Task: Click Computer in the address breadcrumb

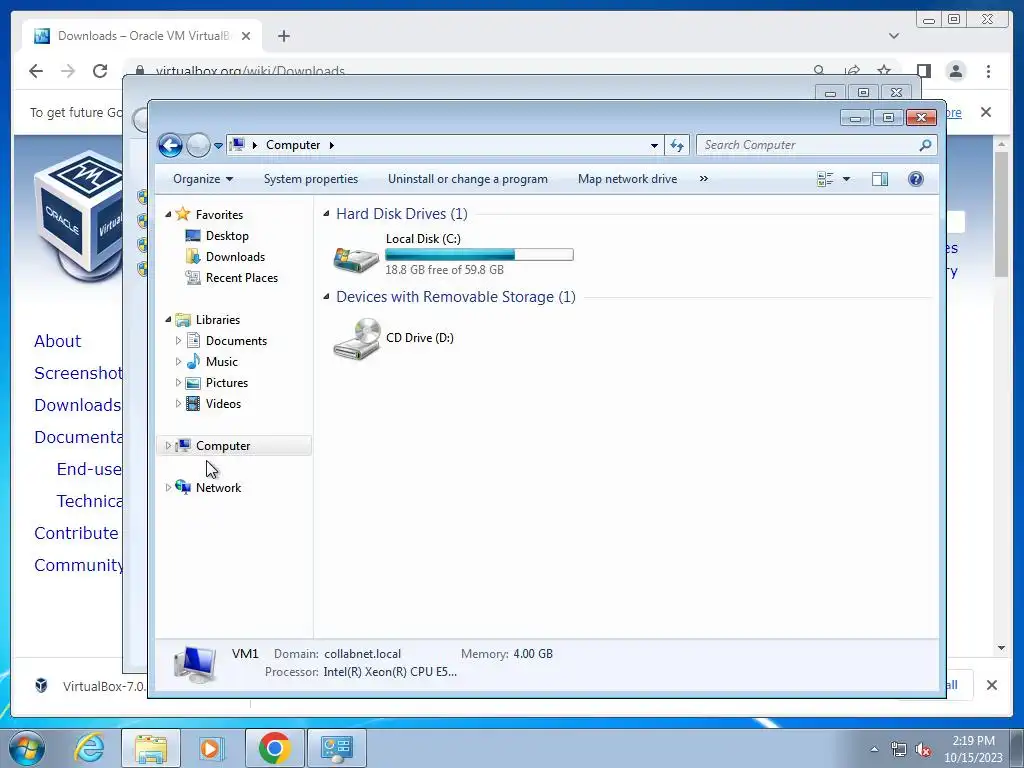Action: pos(293,145)
